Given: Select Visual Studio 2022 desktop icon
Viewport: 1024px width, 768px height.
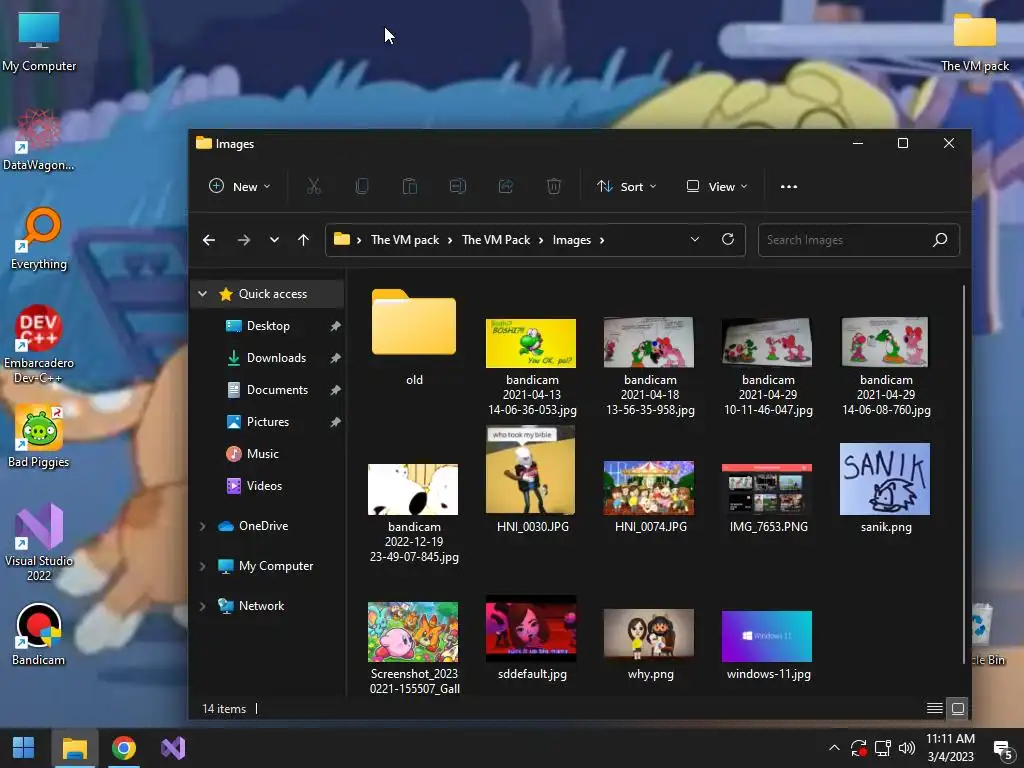Looking at the screenshot, I should 39,543.
